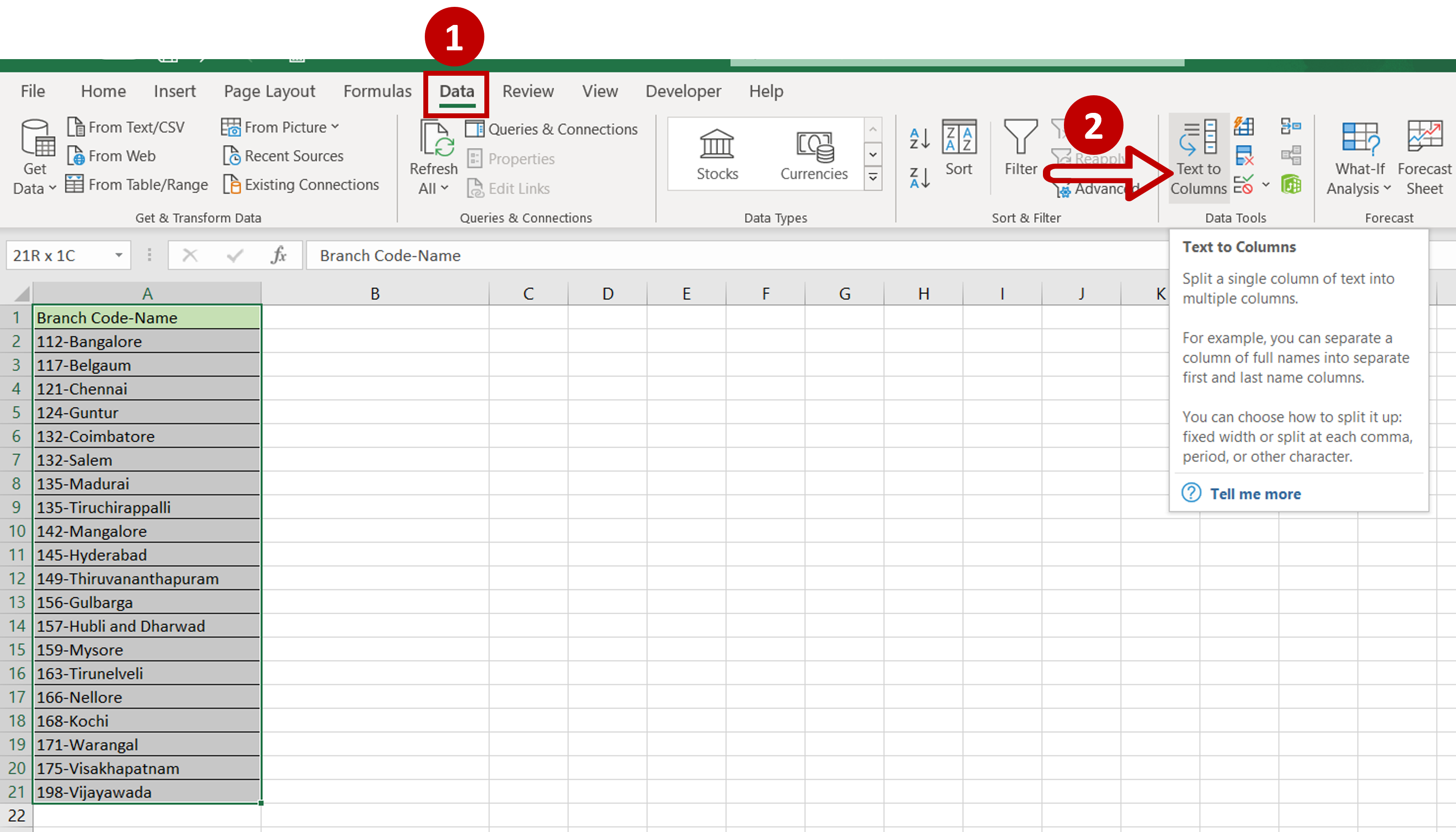Click cell '157-Hubli and Dharwad'
The height and width of the screenshot is (832, 1456).
[147, 626]
